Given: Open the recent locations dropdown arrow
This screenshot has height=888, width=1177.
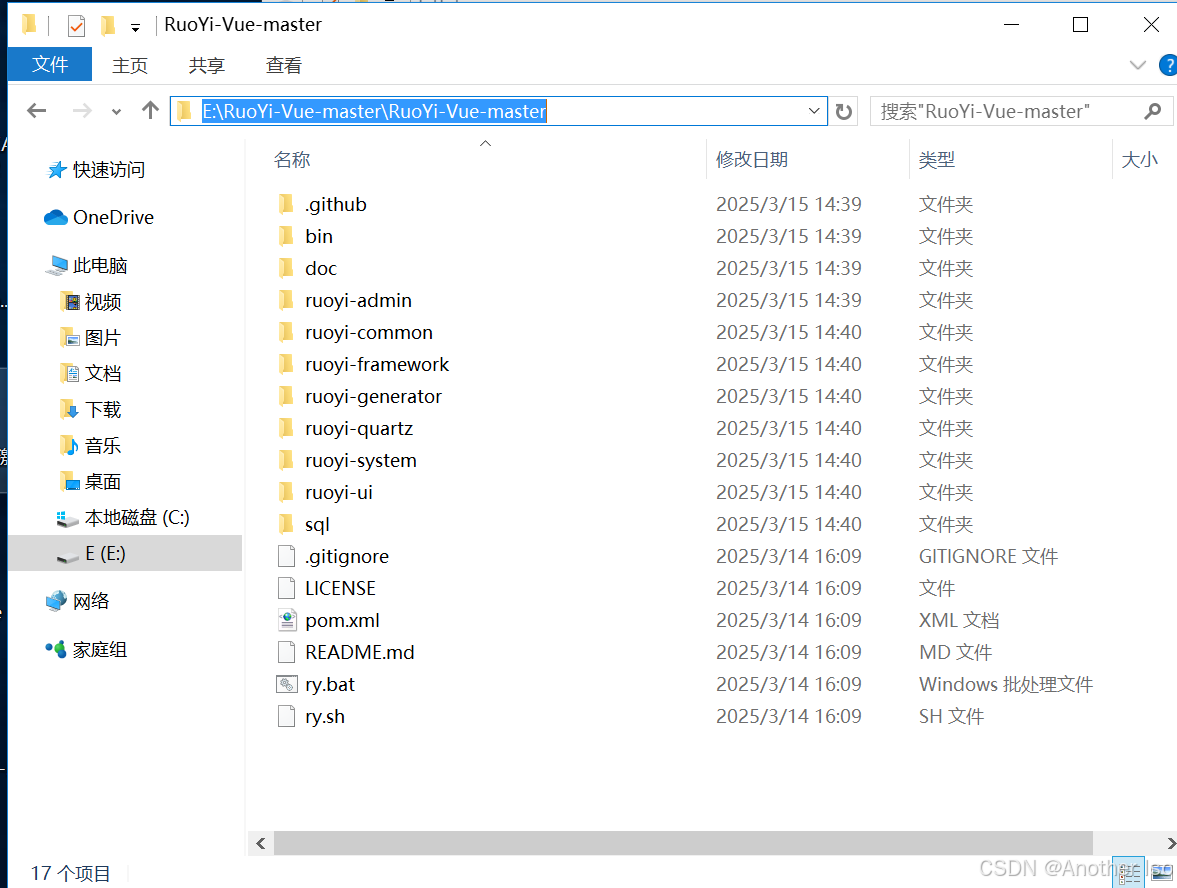Looking at the screenshot, I should 116,112.
